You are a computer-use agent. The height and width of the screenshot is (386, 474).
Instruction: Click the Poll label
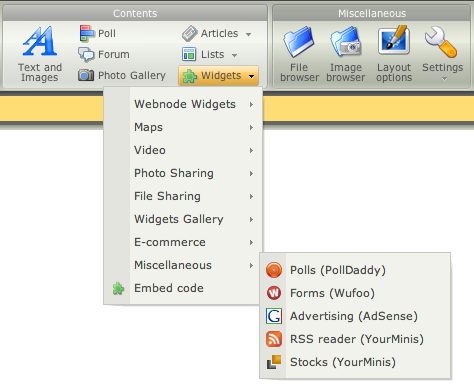(107, 33)
